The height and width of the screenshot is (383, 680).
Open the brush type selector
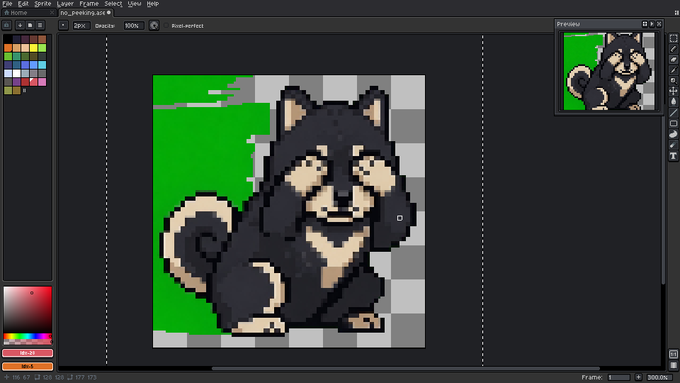click(x=63, y=26)
